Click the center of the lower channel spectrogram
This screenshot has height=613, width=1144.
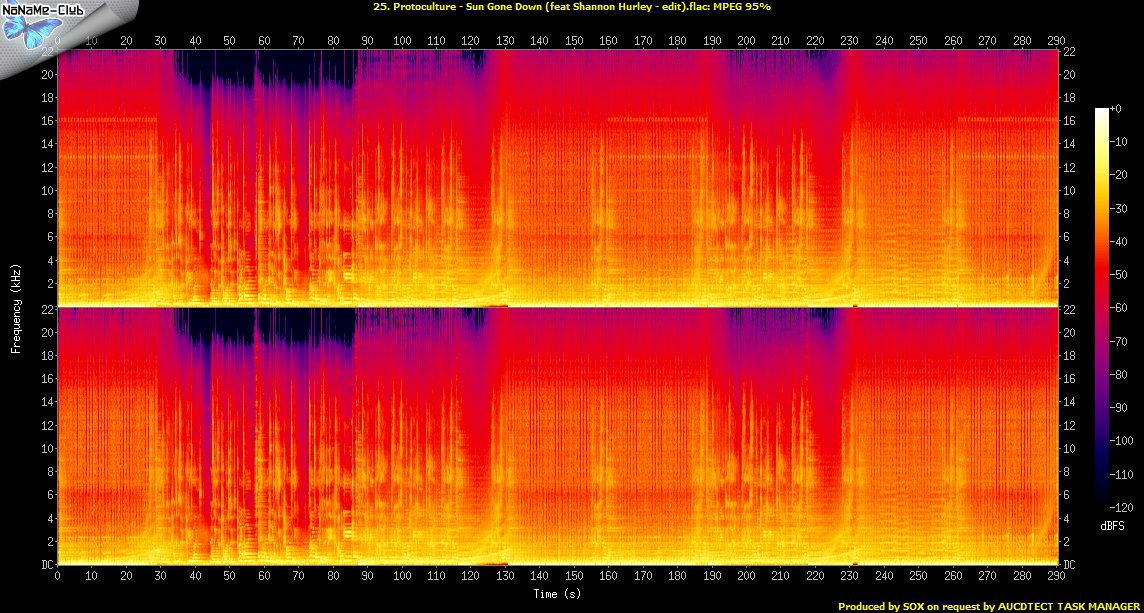pos(557,436)
